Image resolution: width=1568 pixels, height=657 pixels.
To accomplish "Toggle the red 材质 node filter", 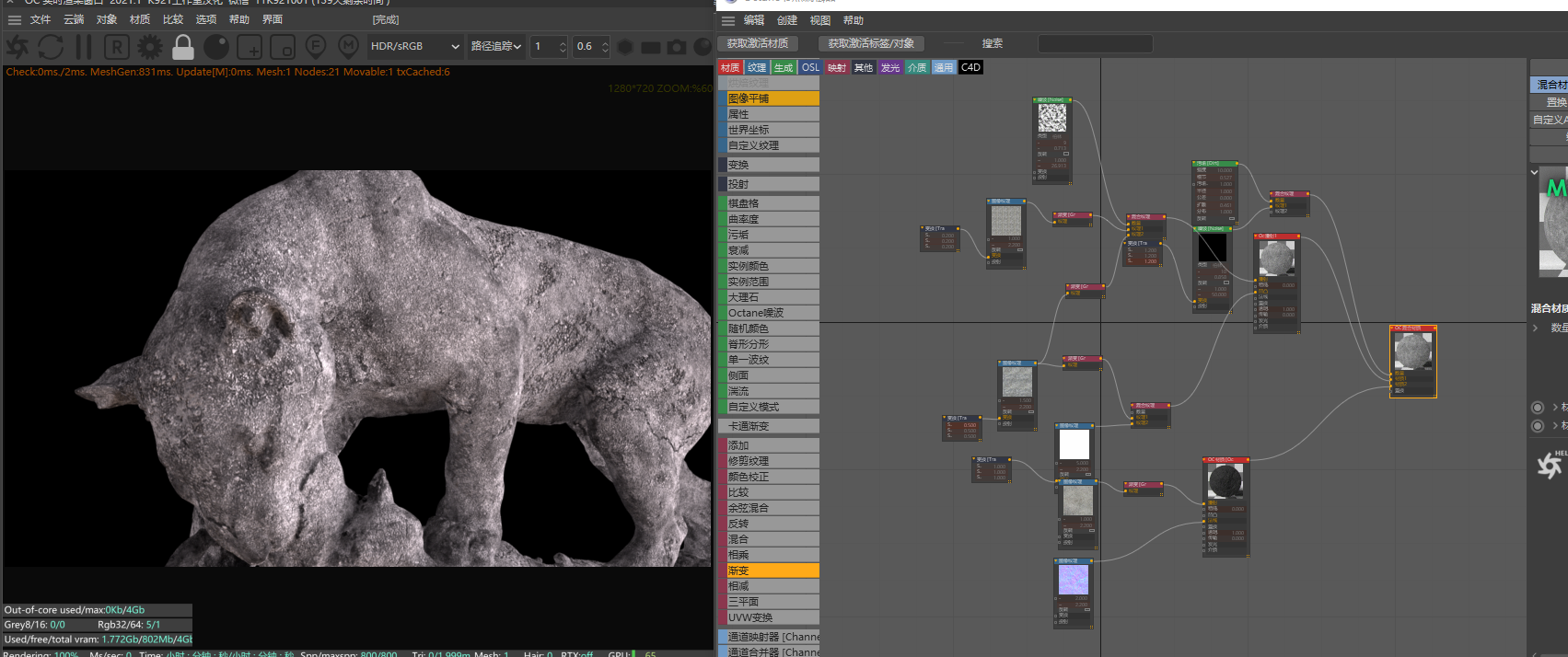I will pyautogui.click(x=730, y=67).
